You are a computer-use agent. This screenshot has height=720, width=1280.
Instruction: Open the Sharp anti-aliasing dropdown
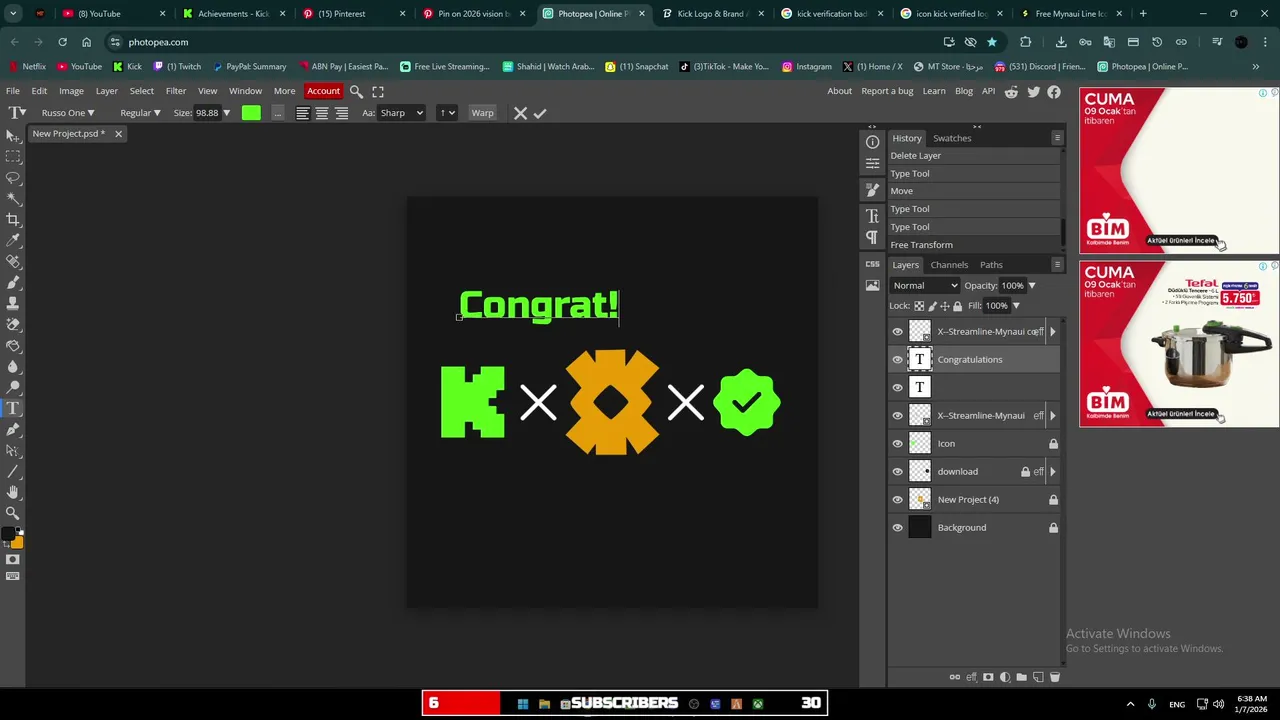(x=401, y=113)
